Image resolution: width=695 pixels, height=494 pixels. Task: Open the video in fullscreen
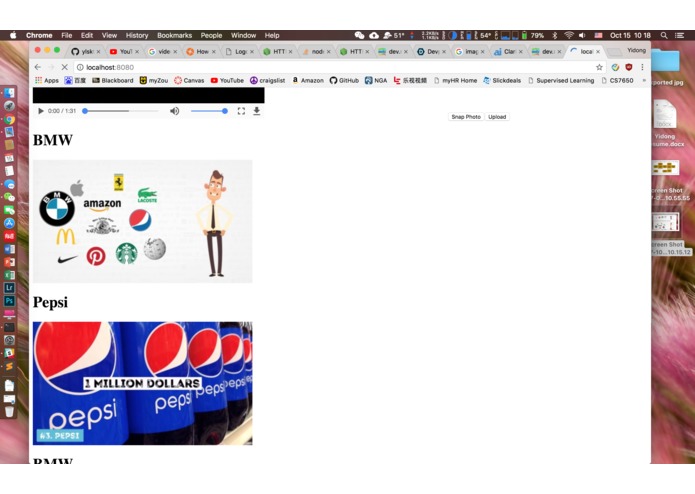pyautogui.click(x=241, y=111)
